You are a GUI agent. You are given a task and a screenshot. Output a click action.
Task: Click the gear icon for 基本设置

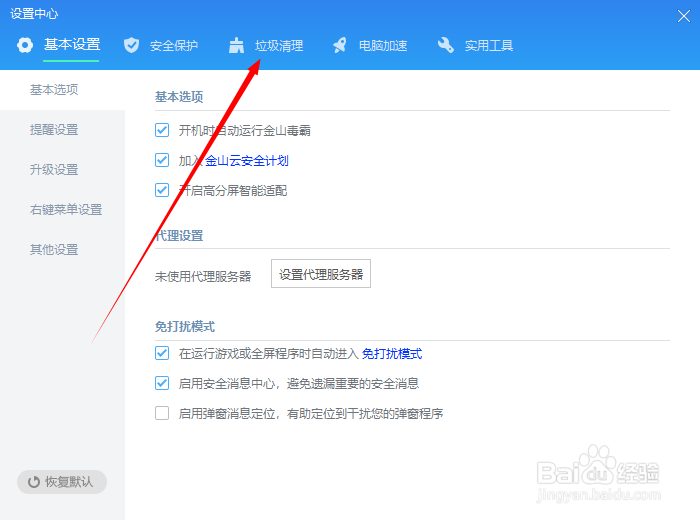coord(25,45)
